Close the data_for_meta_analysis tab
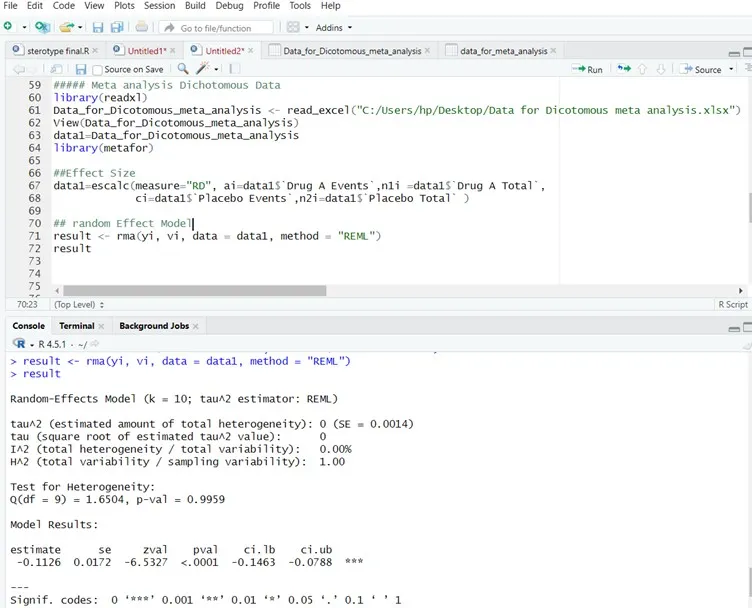This screenshot has width=752, height=608. point(553,50)
